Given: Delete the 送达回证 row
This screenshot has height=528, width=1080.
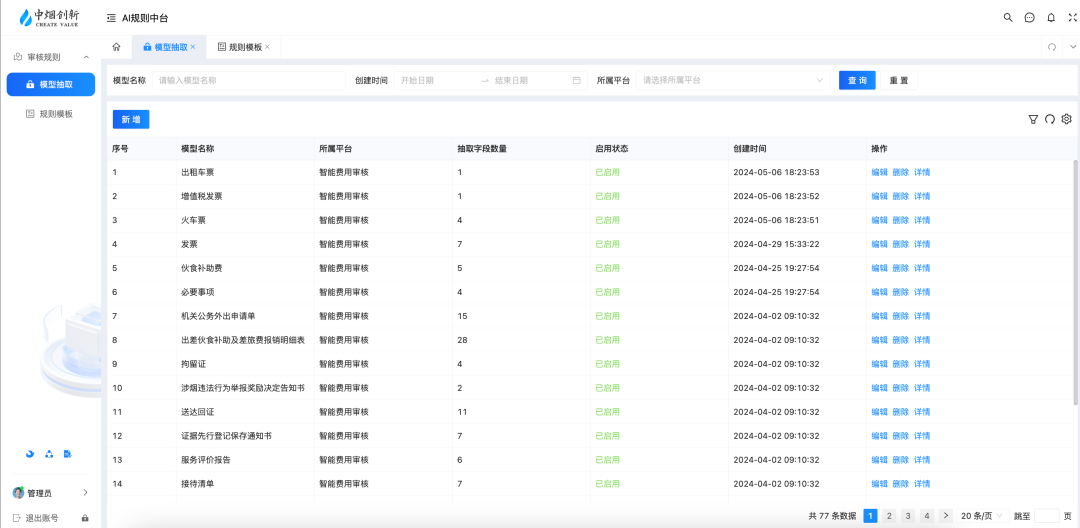Looking at the screenshot, I should click(x=901, y=412).
